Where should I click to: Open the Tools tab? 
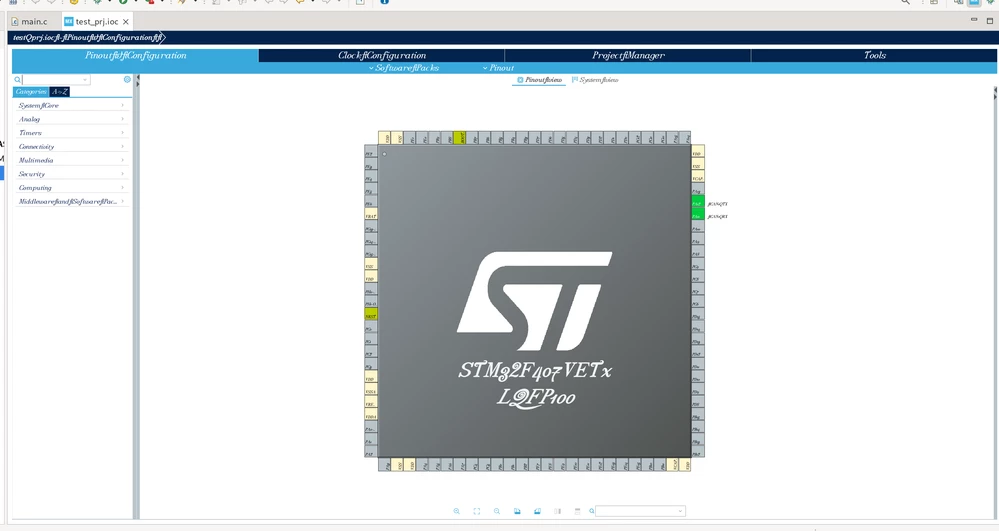874,55
